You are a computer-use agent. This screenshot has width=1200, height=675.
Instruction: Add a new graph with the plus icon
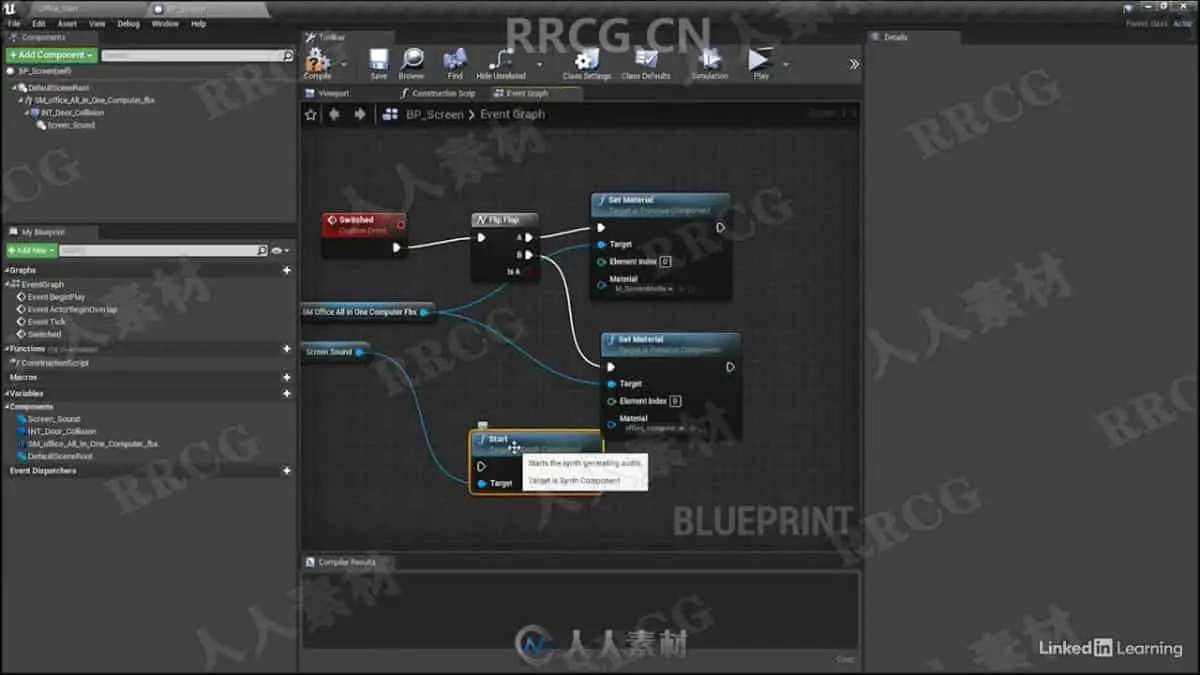click(x=287, y=270)
